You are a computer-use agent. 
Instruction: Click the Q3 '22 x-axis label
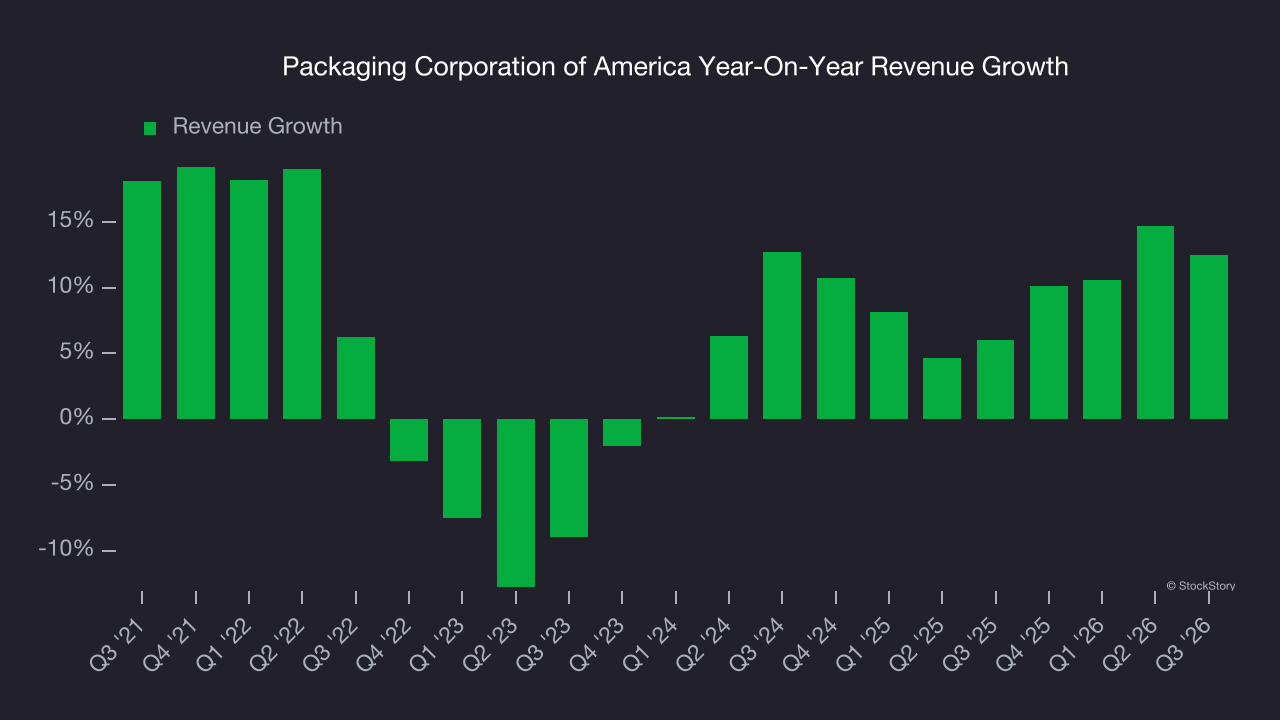[330, 645]
